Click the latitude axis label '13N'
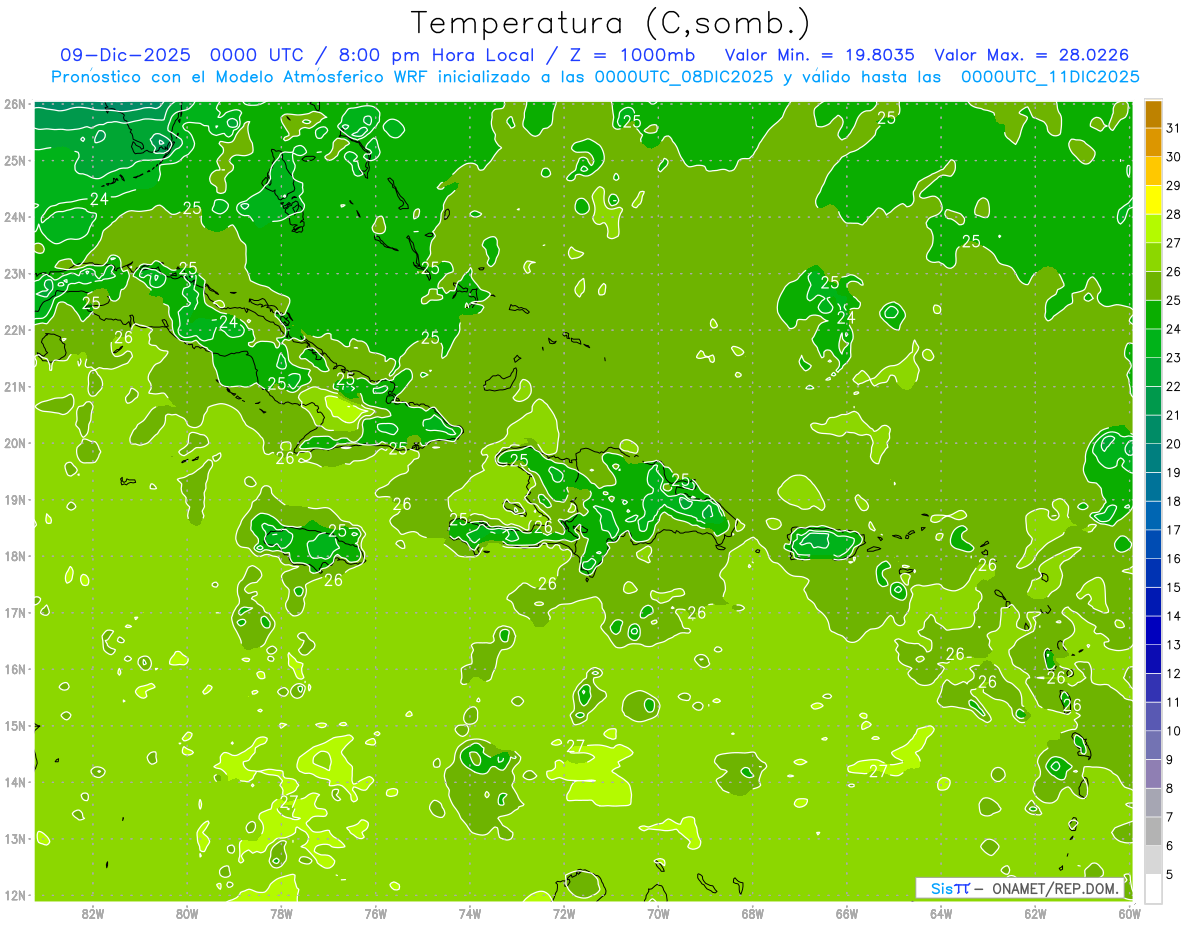The height and width of the screenshot is (927, 1200). point(15,839)
